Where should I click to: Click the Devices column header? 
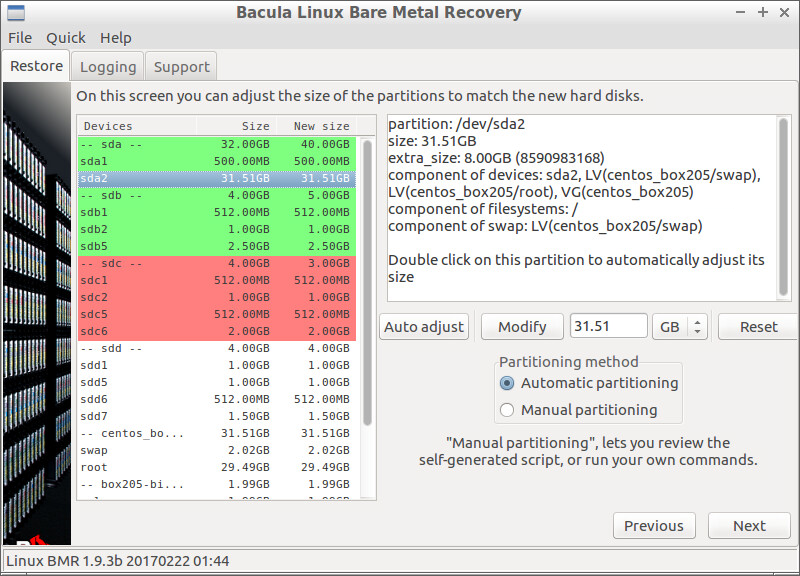pos(137,126)
